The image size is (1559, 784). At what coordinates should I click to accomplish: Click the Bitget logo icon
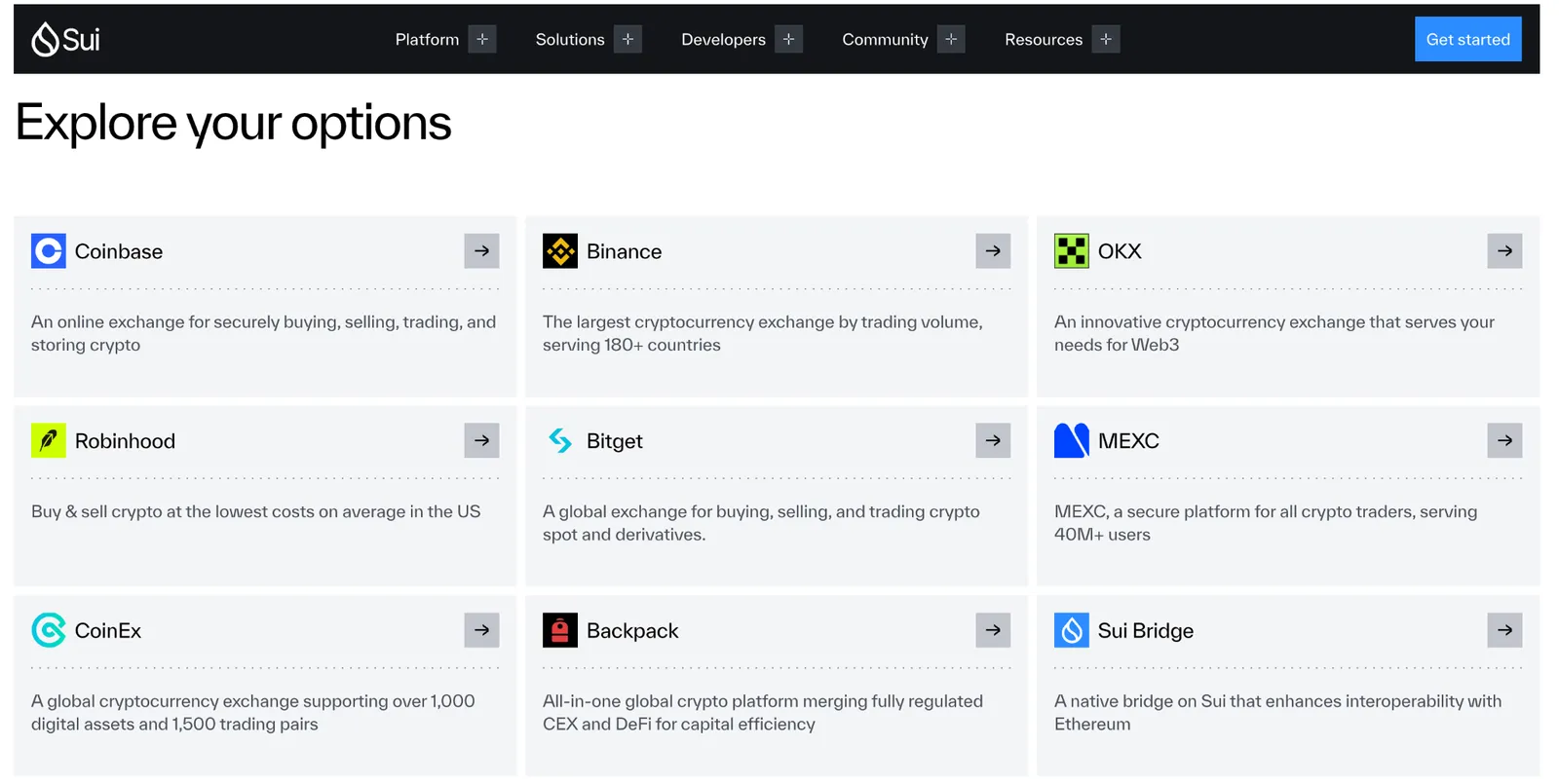point(560,441)
